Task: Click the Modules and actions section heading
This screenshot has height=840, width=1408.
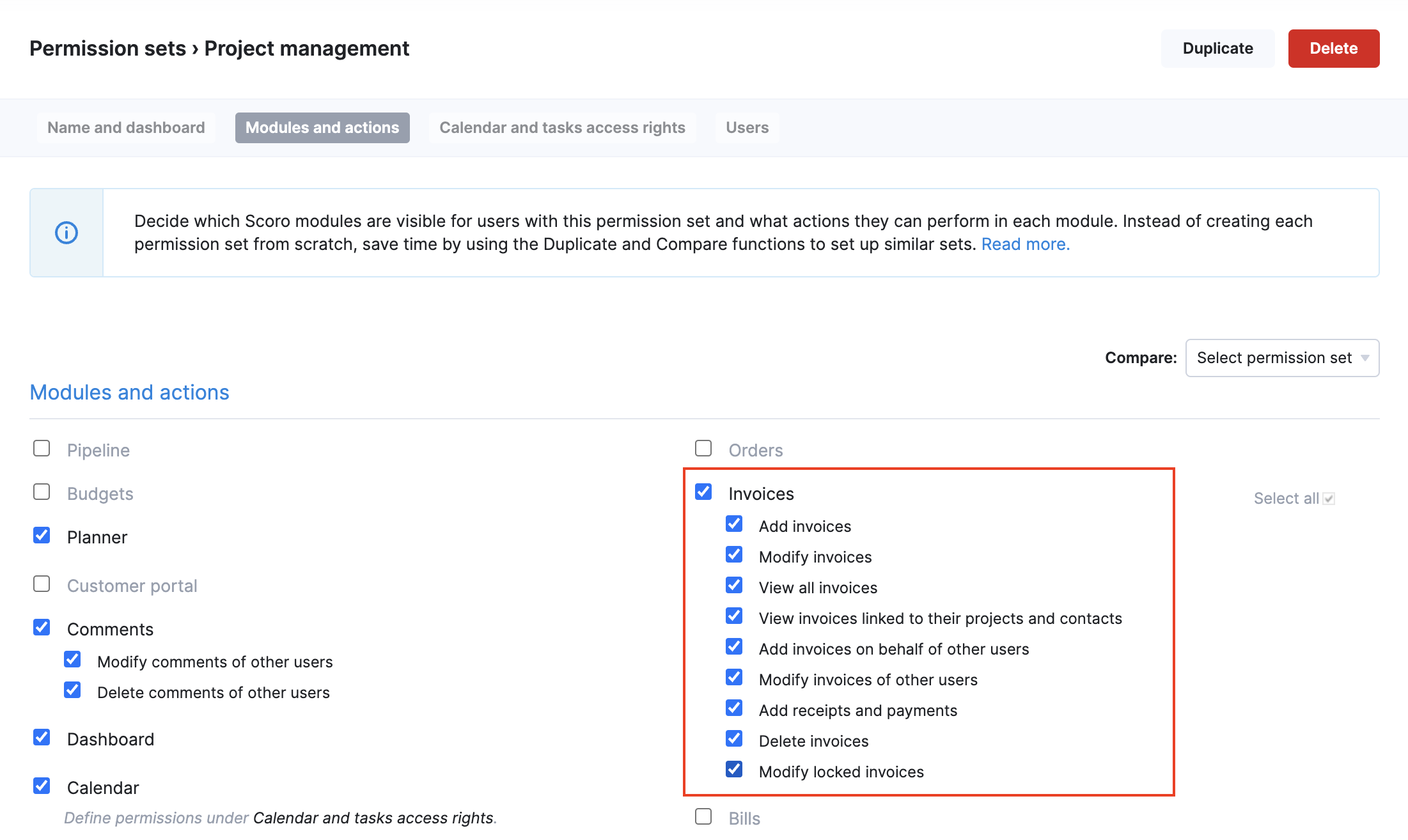Action: [x=129, y=393]
